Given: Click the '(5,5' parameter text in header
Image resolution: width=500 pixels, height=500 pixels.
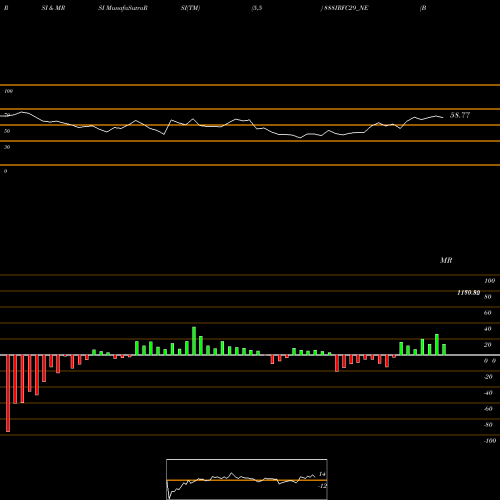Looking at the screenshot, I should click(x=257, y=8).
